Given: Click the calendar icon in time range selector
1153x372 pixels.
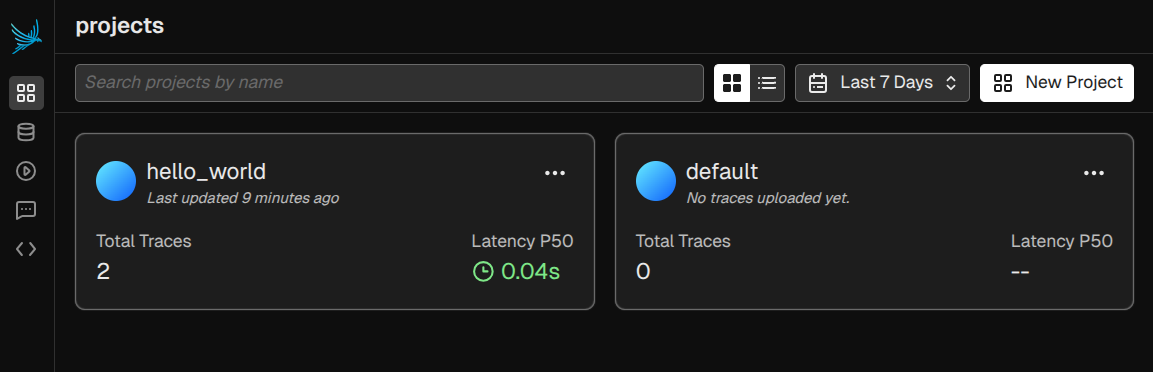Looking at the screenshot, I should click(818, 83).
